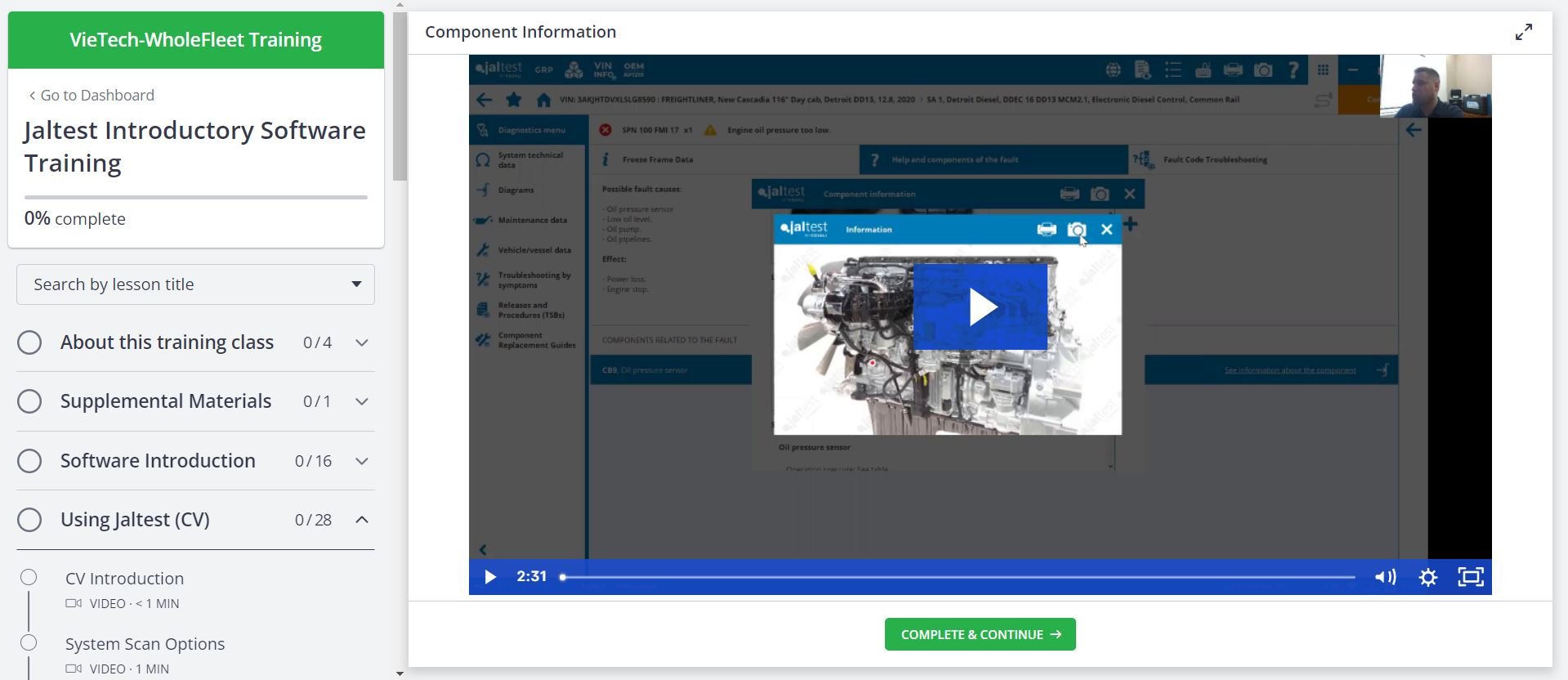Click the video camera icon under CV Introduction
This screenshot has height=680, width=1568.
coord(74,603)
